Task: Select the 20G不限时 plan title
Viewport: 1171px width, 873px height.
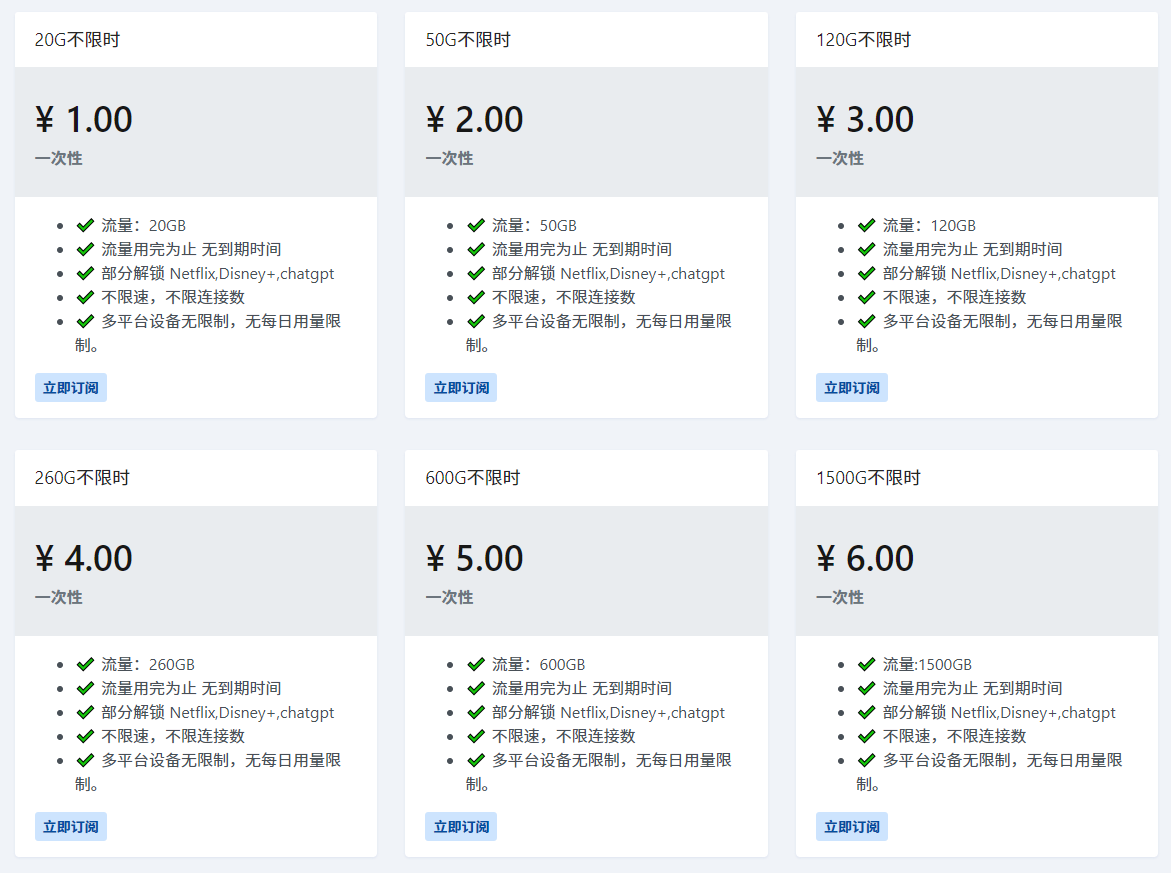Action: click(77, 40)
